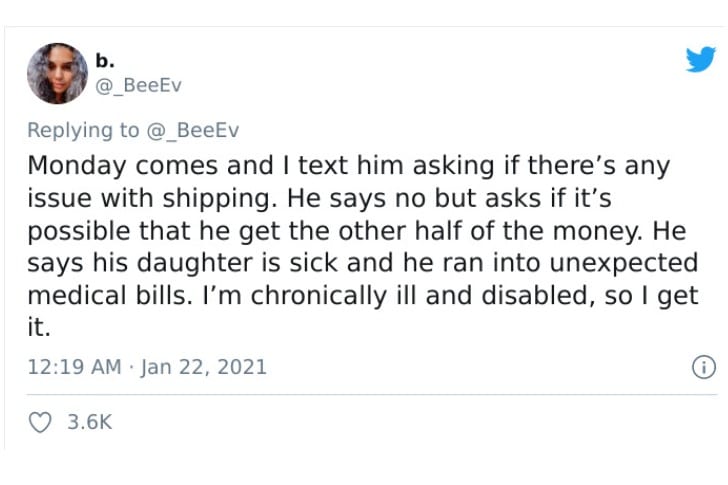
Task: Select the word "daughter" in the tweet
Action: click(195, 263)
